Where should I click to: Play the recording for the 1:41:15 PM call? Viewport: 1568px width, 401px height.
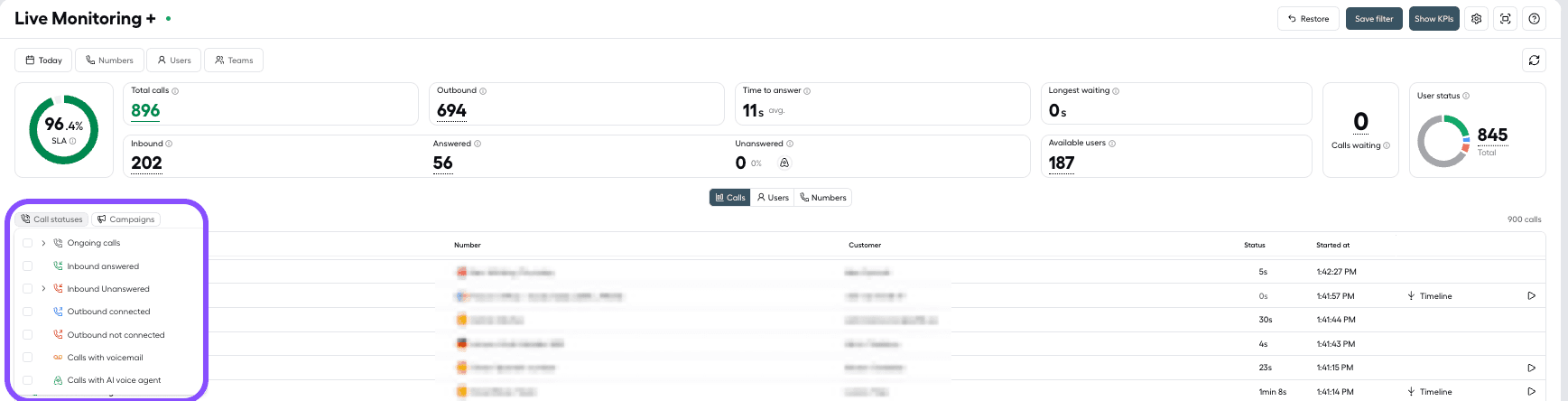pyautogui.click(x=1531, y=368)
